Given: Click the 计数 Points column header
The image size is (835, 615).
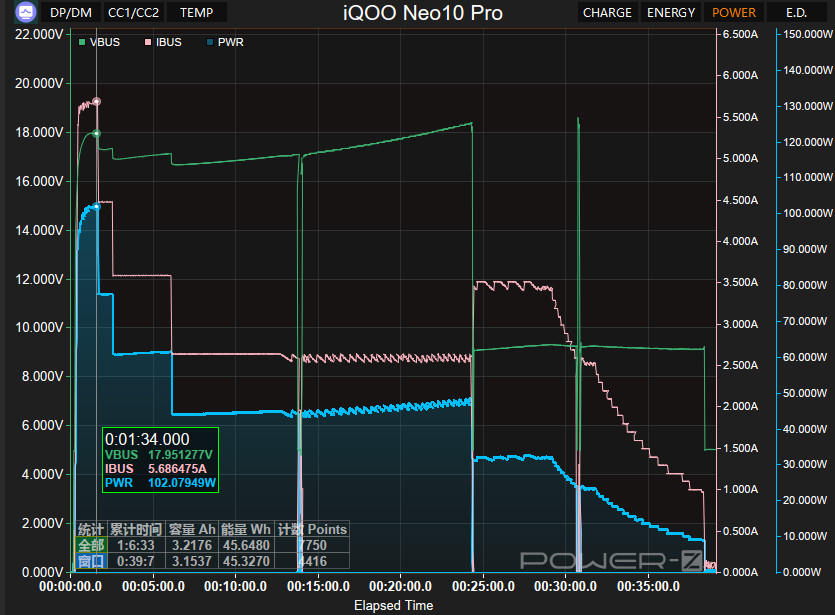Looking at the screenshot, I should (x=312, y=529).
